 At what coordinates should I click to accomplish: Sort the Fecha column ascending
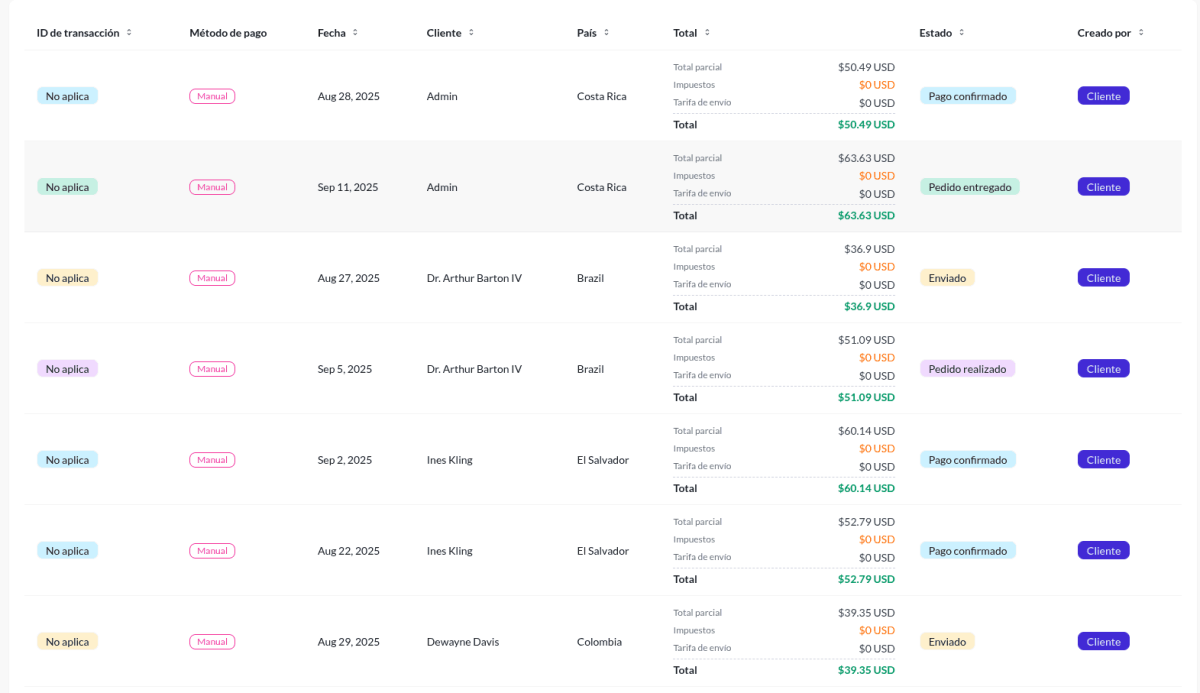pyautogui.click(x=357, y=32)
